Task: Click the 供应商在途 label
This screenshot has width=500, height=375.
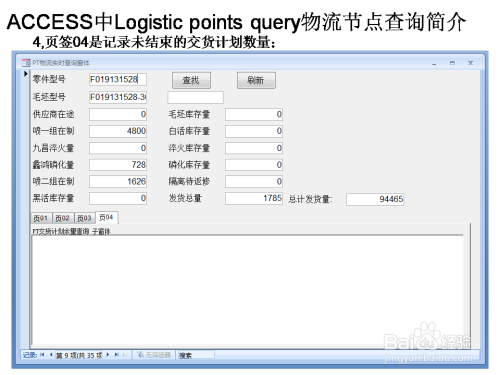Action: [x=53, y=114]
